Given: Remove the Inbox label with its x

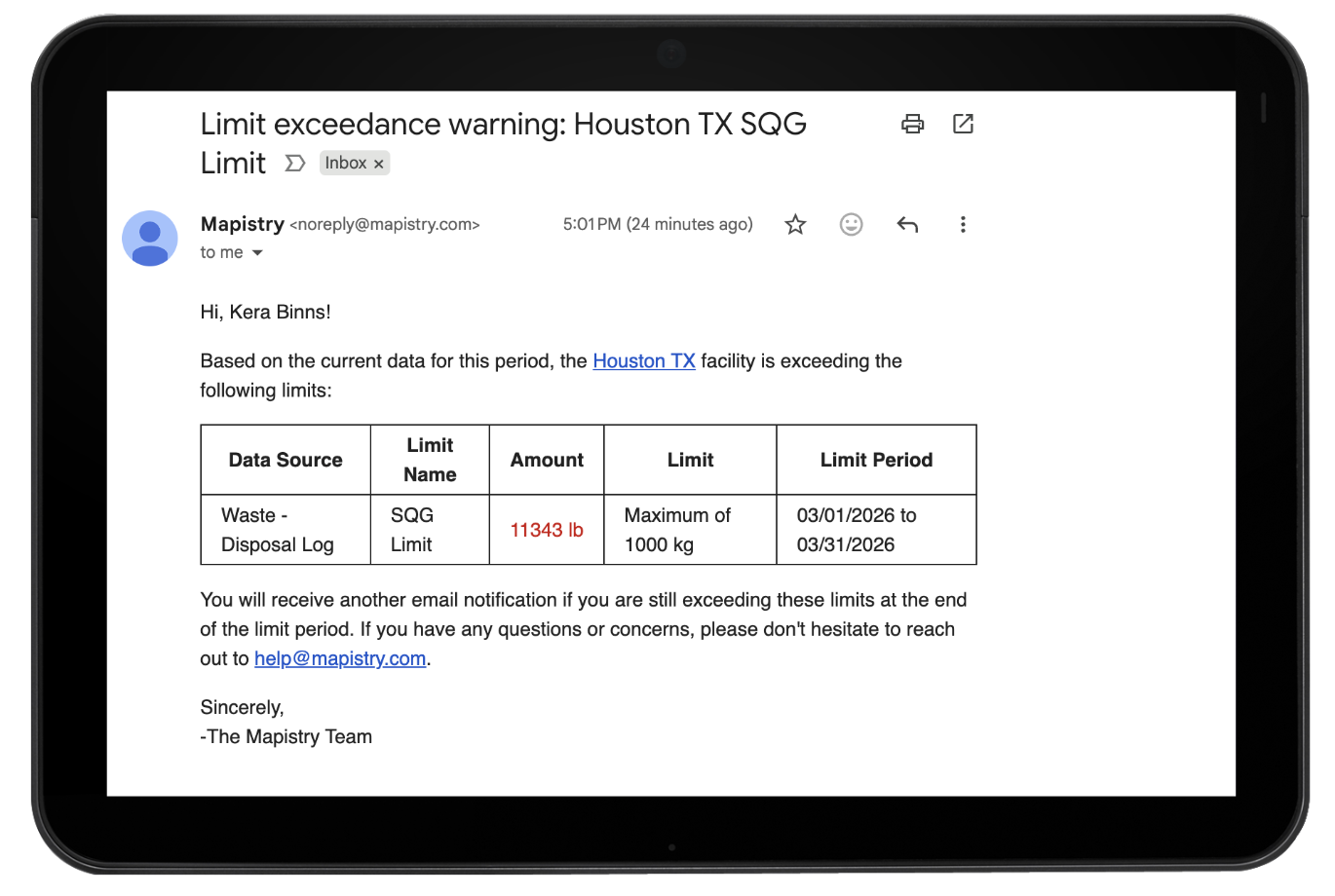Looking at the screenshot, I should (378, 163).
